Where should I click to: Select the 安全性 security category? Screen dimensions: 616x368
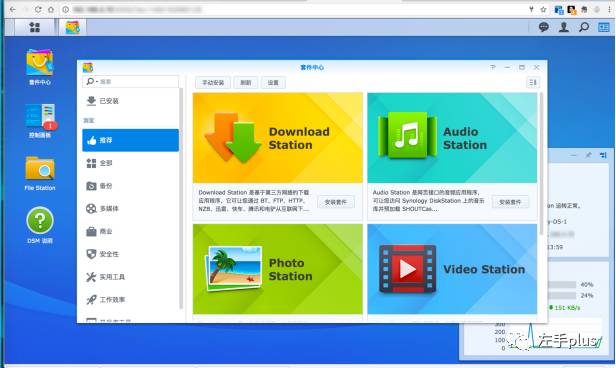coord(130,254)
